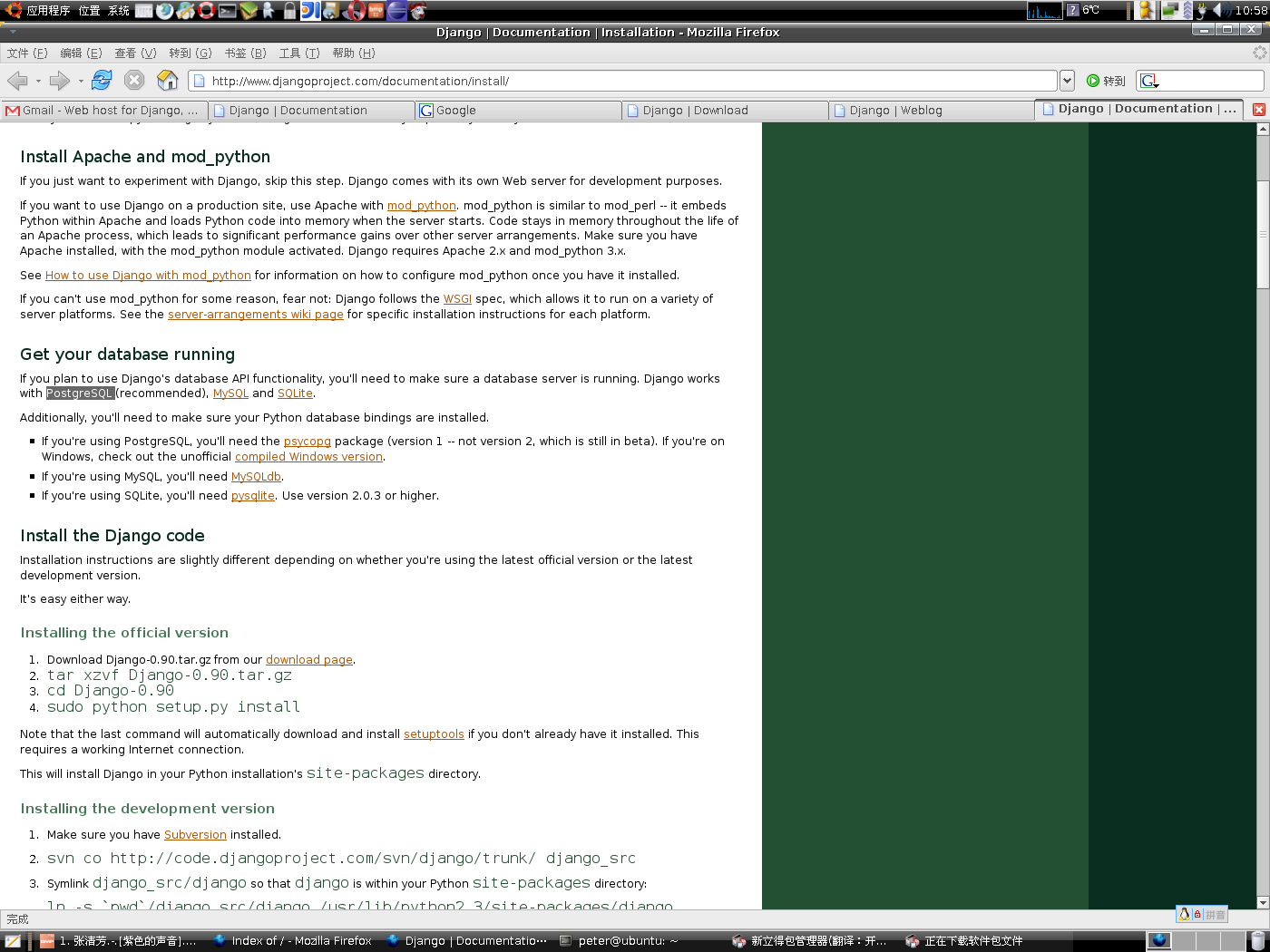Follow the WSGI link

click(457, 299)
